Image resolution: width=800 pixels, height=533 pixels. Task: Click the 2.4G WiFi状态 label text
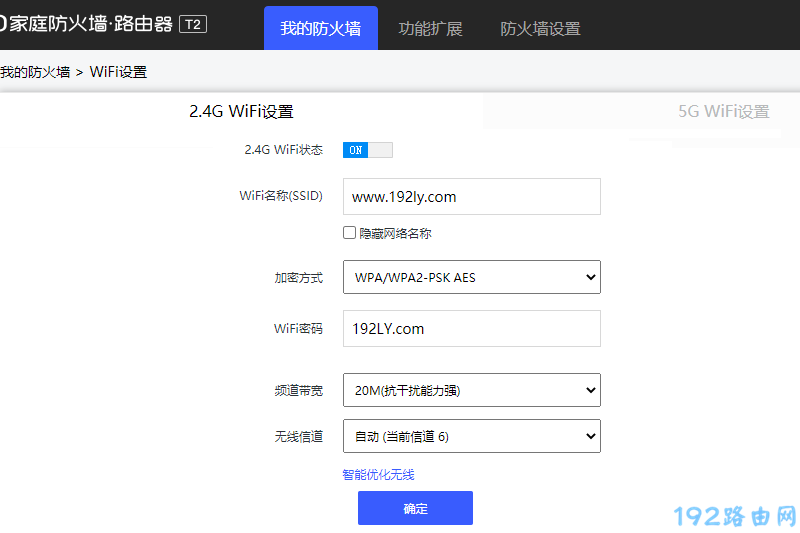coord(283,150)
